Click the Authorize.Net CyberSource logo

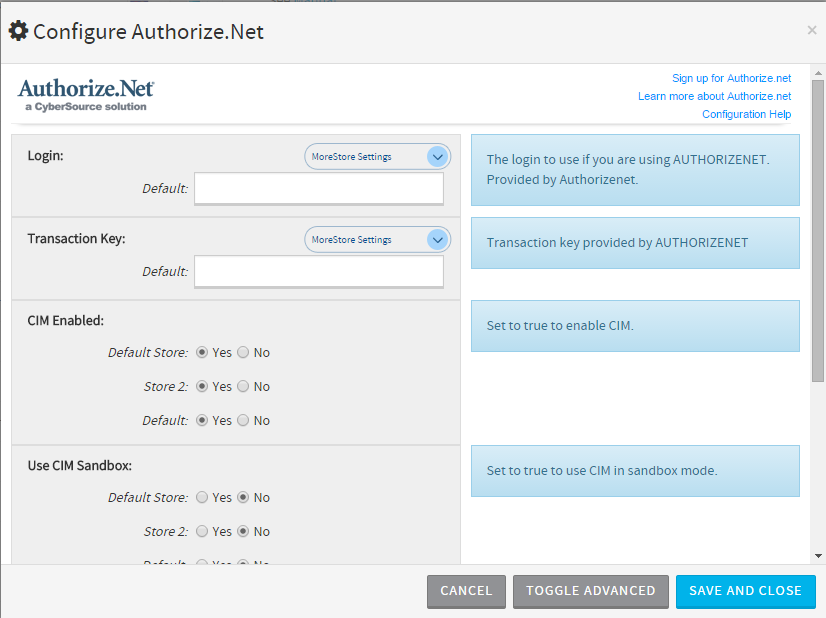[85, 92]
